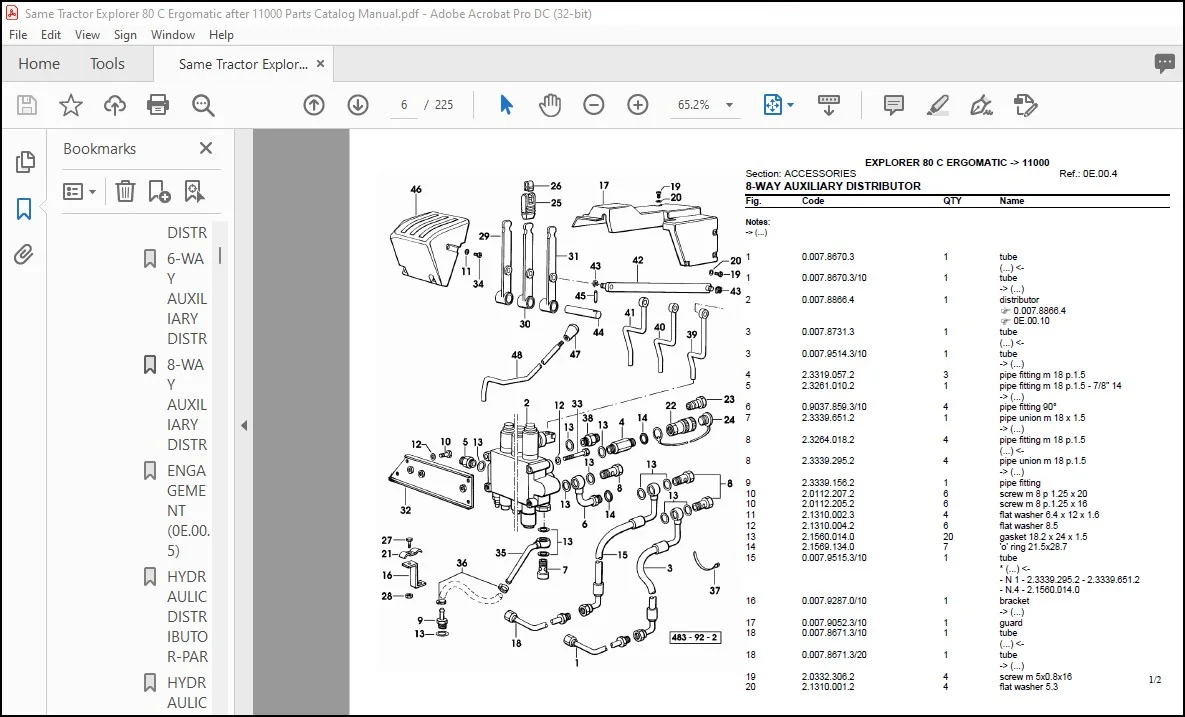Screen dimensions: 1185x717
Task: Find the current bookmark icon
Action: (194, 191)
